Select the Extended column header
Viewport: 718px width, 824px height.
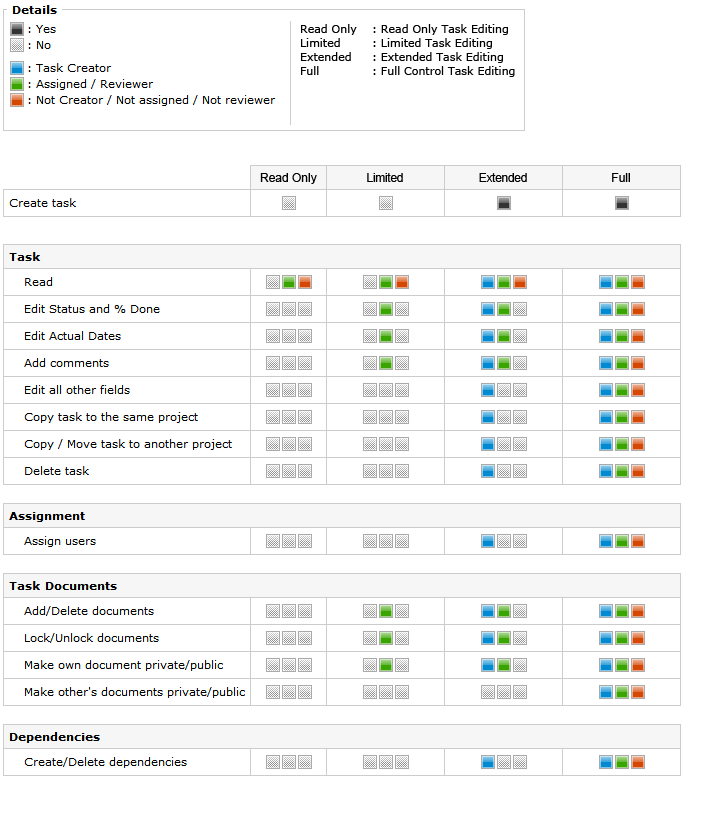tap(503, 178)
